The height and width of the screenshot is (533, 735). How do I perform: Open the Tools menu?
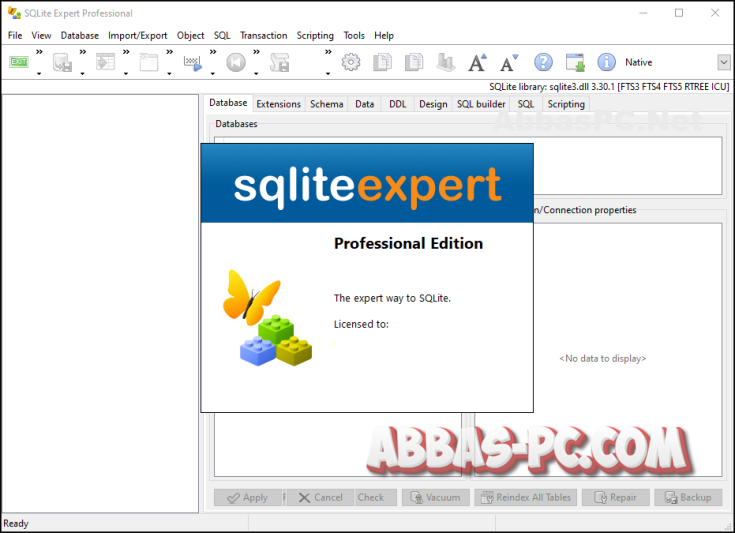click(354, 36)
